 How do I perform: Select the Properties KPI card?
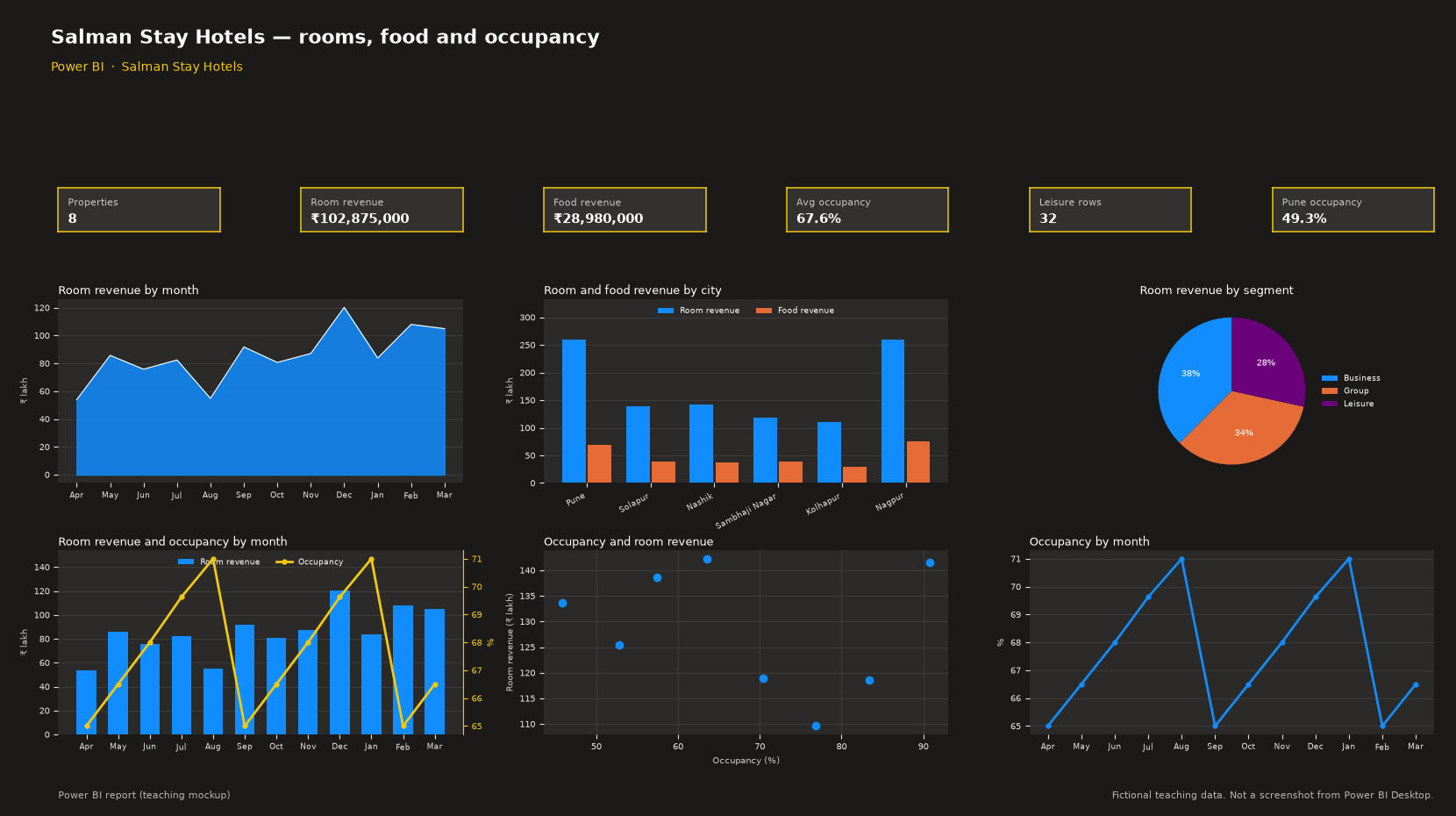pos(139,210)
